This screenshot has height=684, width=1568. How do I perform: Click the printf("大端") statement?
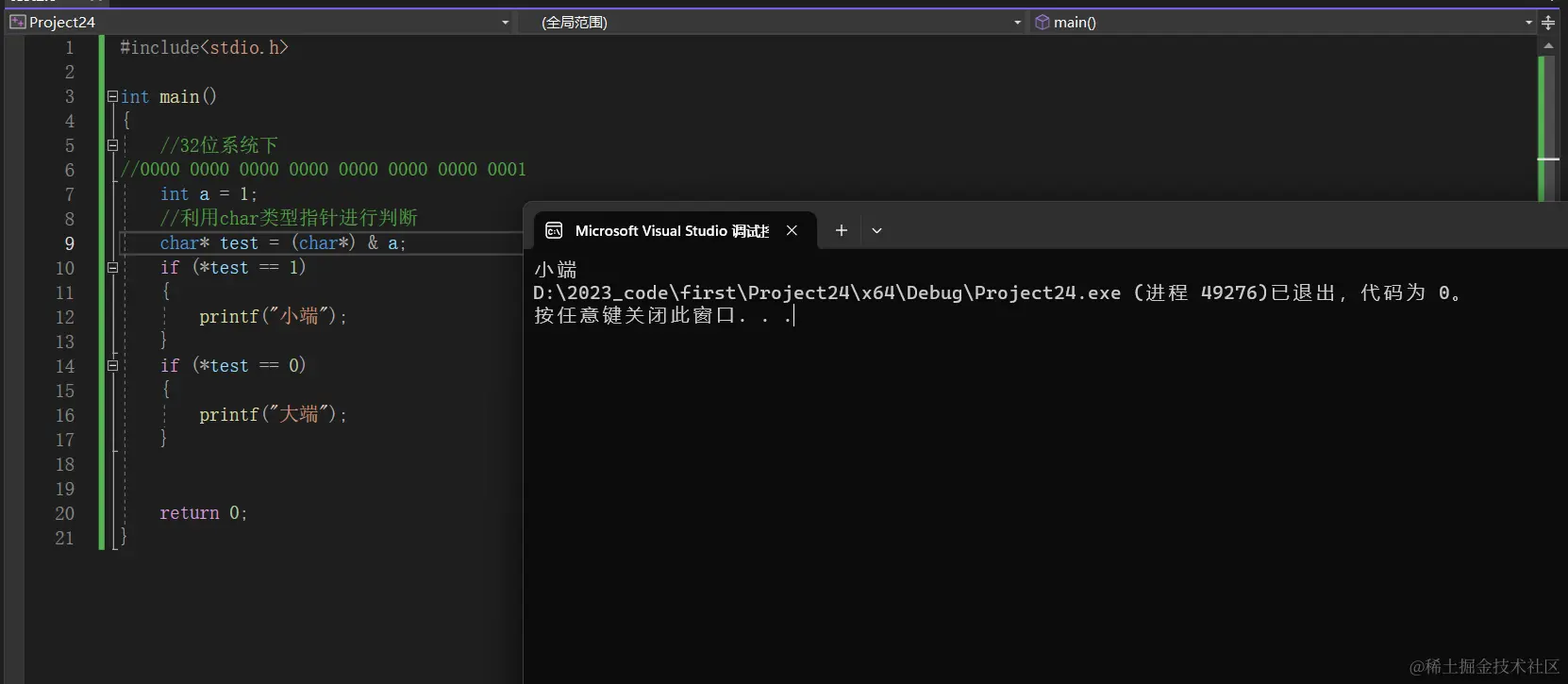274,415
